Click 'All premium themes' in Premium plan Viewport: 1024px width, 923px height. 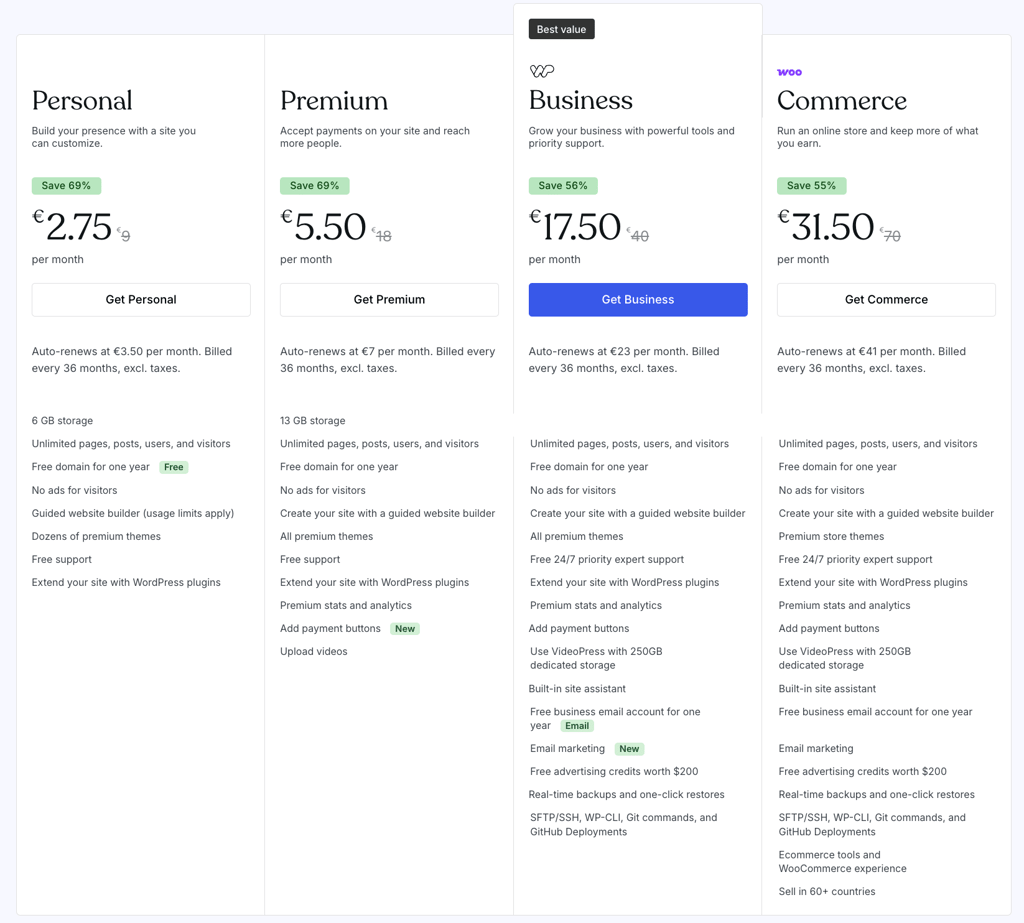coord(327,536)
